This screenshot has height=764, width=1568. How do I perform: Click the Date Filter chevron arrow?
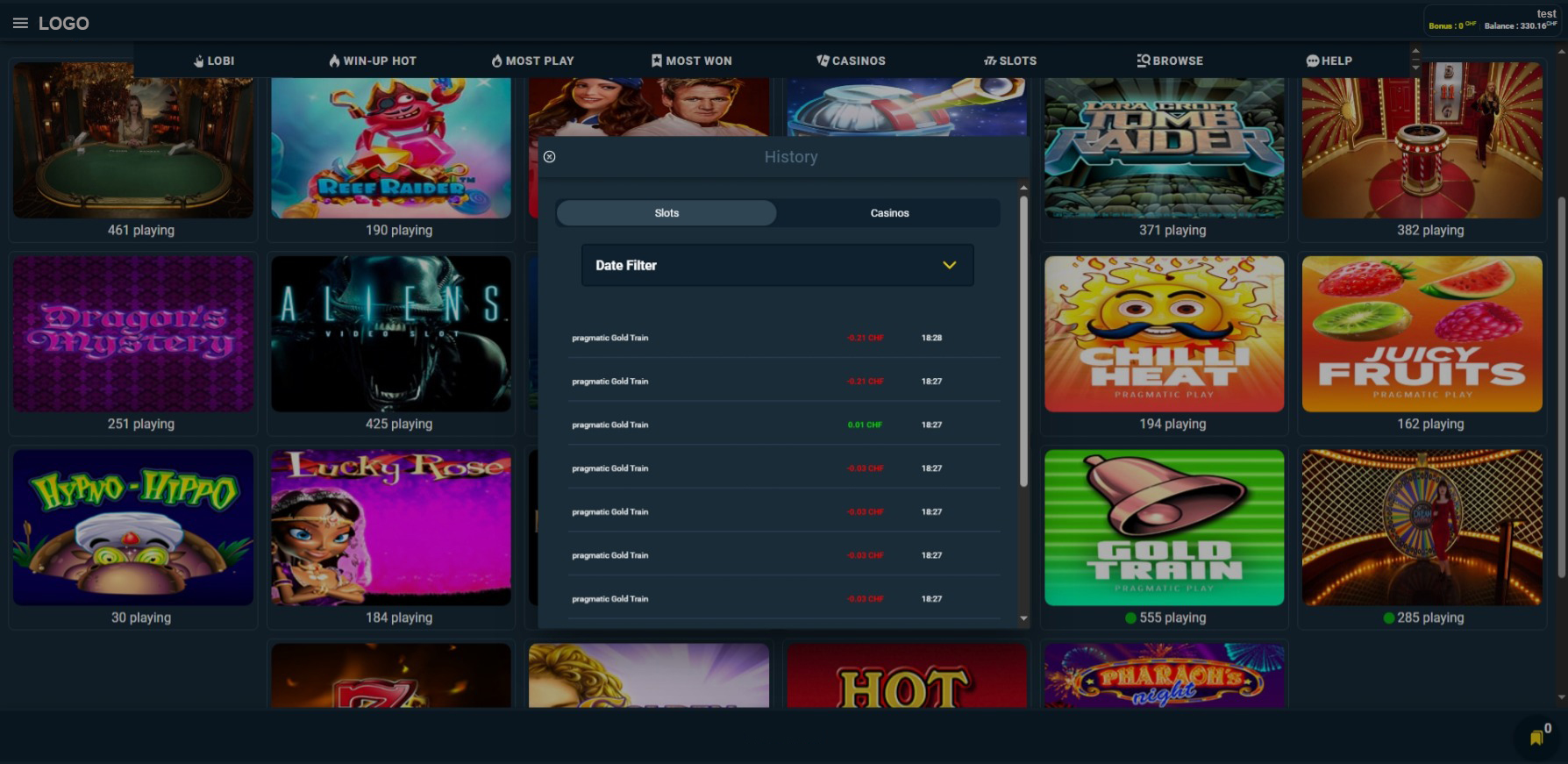point(949,265)
